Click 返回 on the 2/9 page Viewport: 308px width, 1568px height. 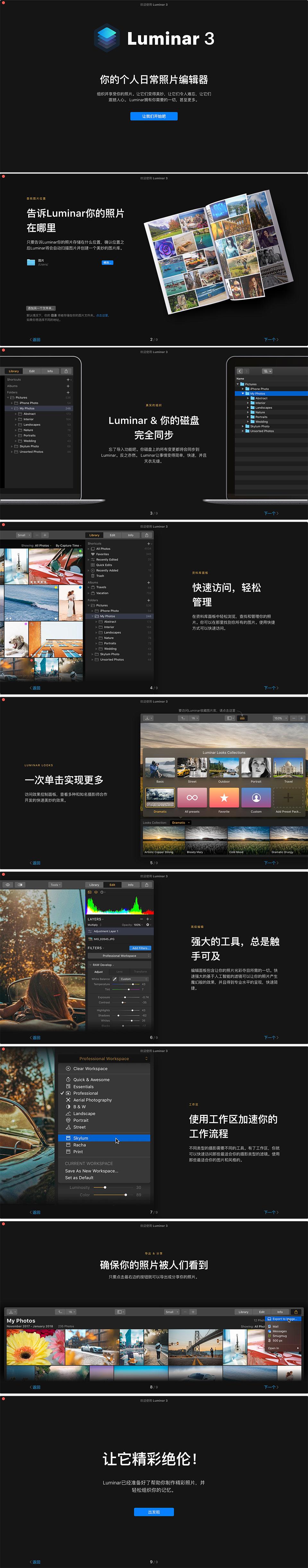35,340
